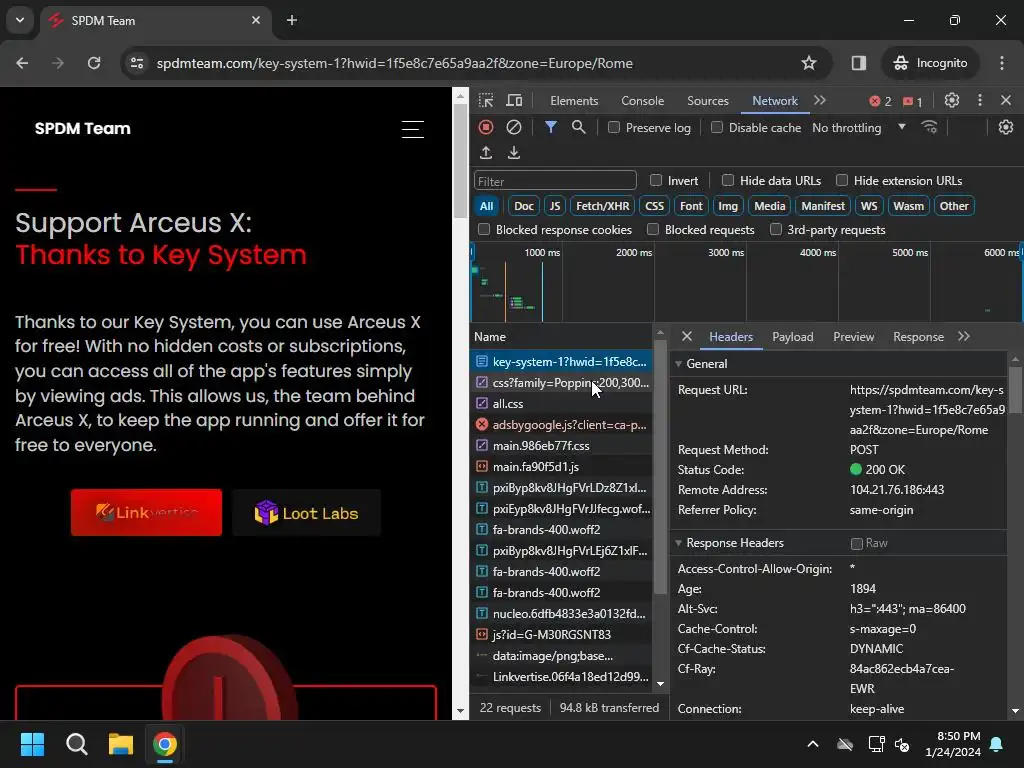Close the request details pane

click(686, 336)
